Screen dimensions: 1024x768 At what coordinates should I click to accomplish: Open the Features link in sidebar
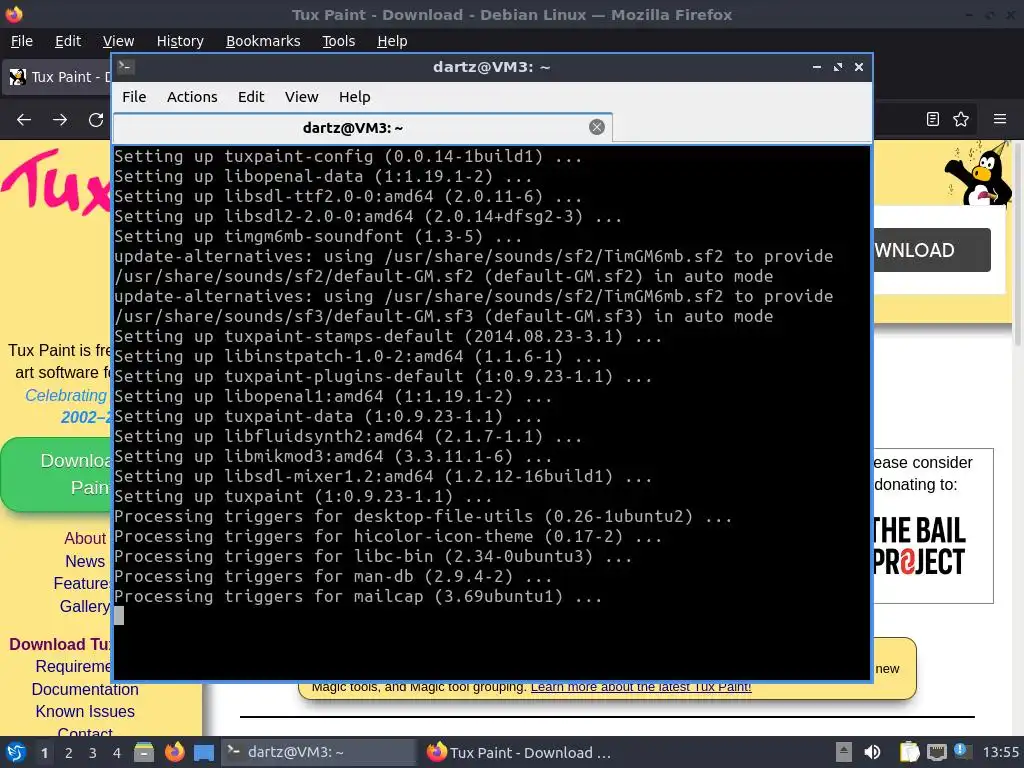click(x=82, y=584)
